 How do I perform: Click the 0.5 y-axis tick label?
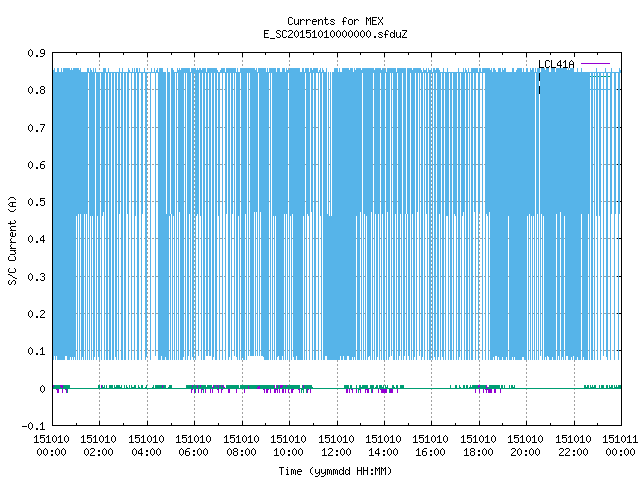(x=36, y=202)
